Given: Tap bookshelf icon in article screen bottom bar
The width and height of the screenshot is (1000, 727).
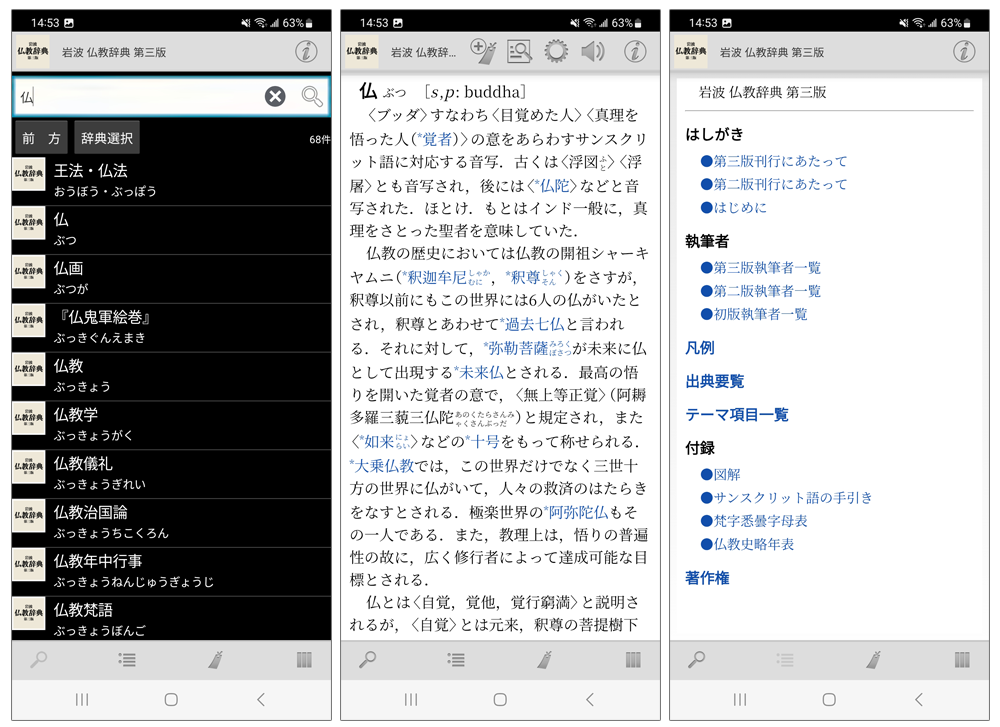Looking at the screenshot, I should click(x=632, y=660).
